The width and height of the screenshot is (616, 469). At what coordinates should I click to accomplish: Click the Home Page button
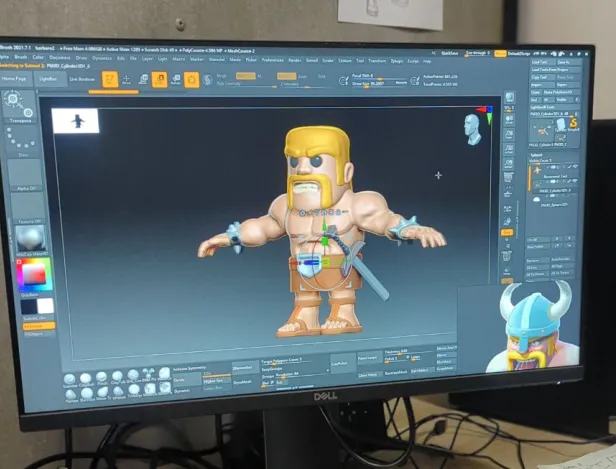tap(14, 79)
